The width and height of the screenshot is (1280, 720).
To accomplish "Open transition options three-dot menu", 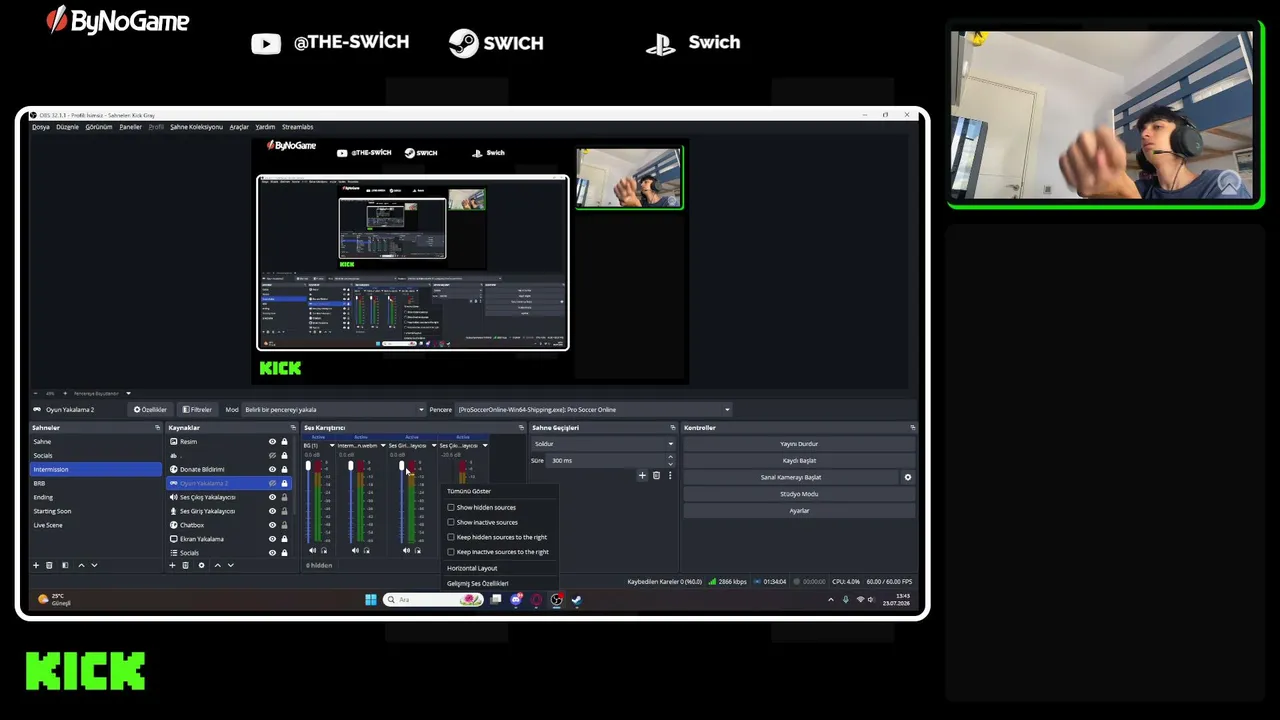I will (x=670, y=475).
